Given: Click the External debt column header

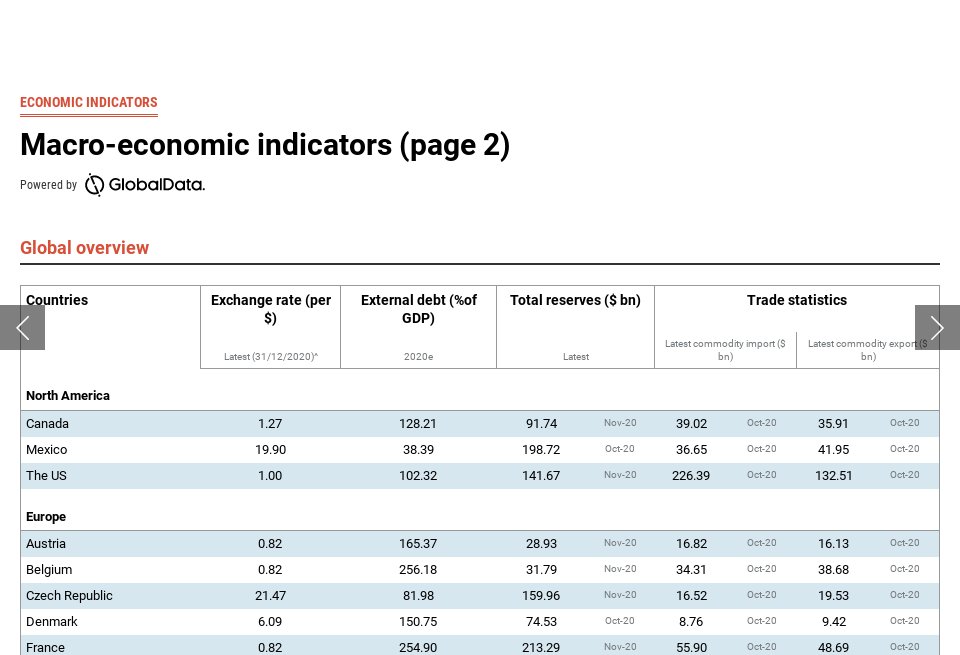Looking at the screenshot, I should [418, 309].
